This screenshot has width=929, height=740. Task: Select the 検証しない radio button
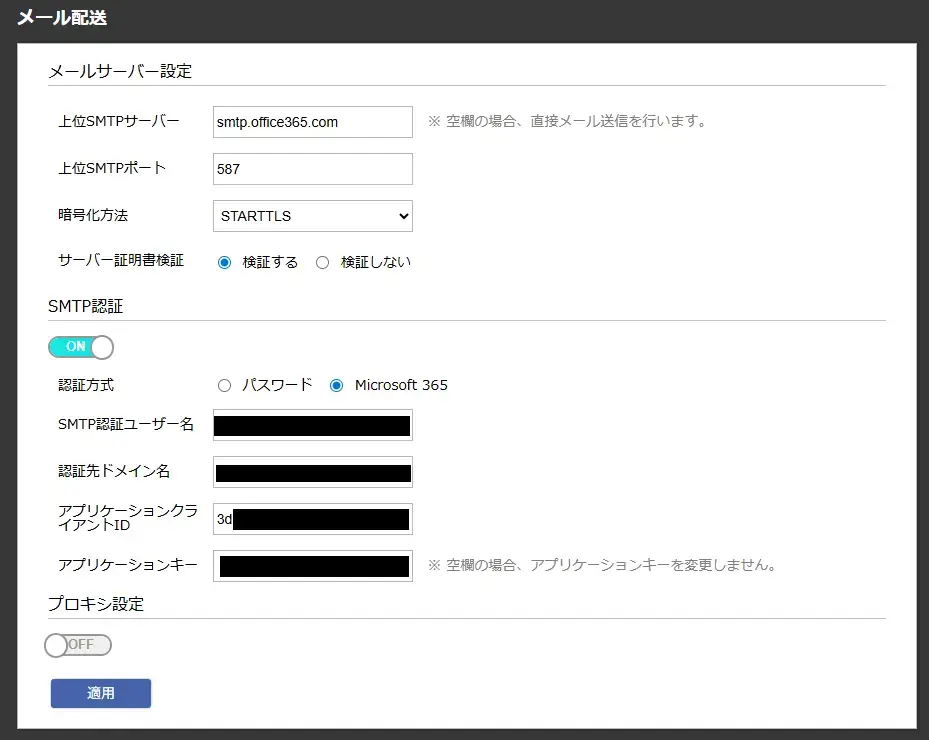coord(322,262)
